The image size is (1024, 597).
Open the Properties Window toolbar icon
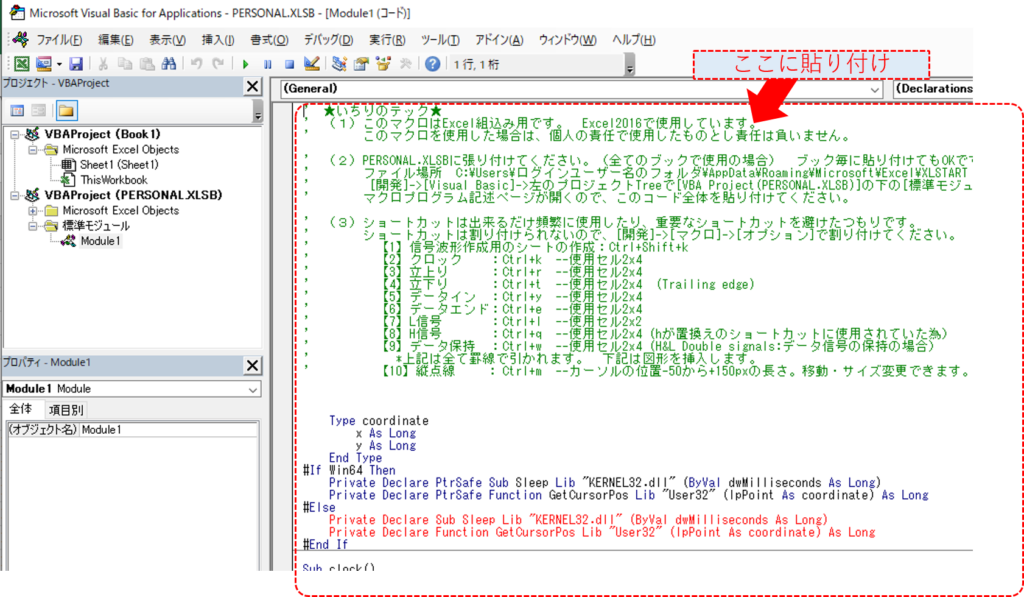click(360, 63)
